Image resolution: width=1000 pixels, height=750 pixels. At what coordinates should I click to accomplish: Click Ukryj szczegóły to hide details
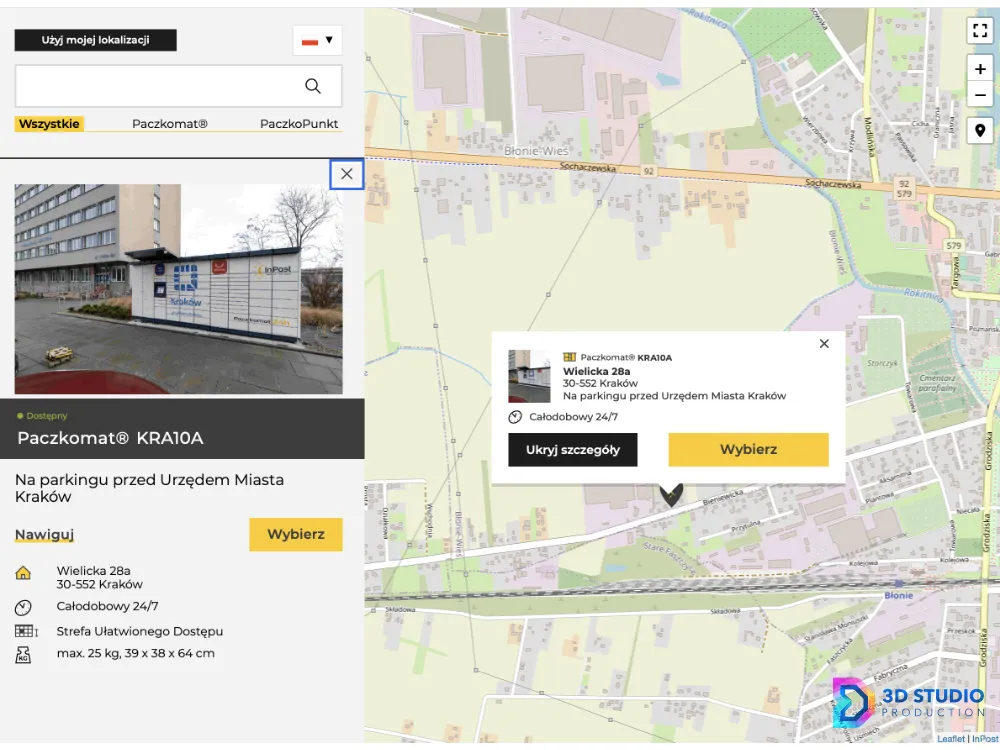(x=573, y=450)
